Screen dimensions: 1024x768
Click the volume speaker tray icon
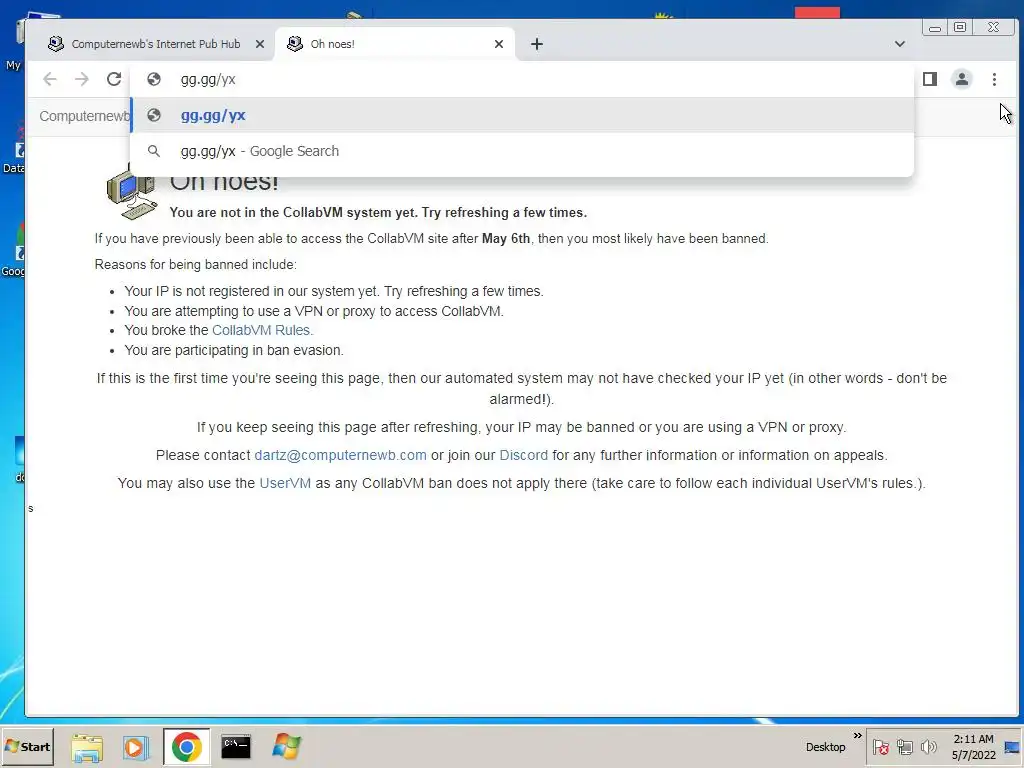928,747
